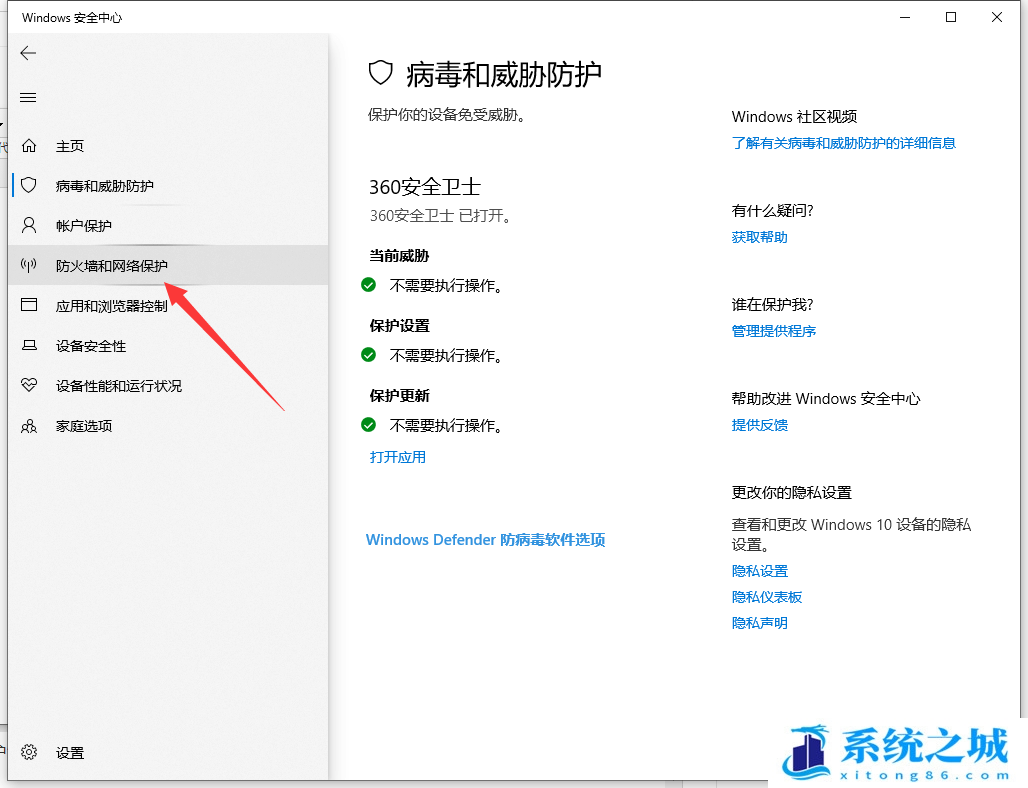The image size is (1028, 788).
Task: Click the shield icon in the sidebar
Action: [29, 185]
